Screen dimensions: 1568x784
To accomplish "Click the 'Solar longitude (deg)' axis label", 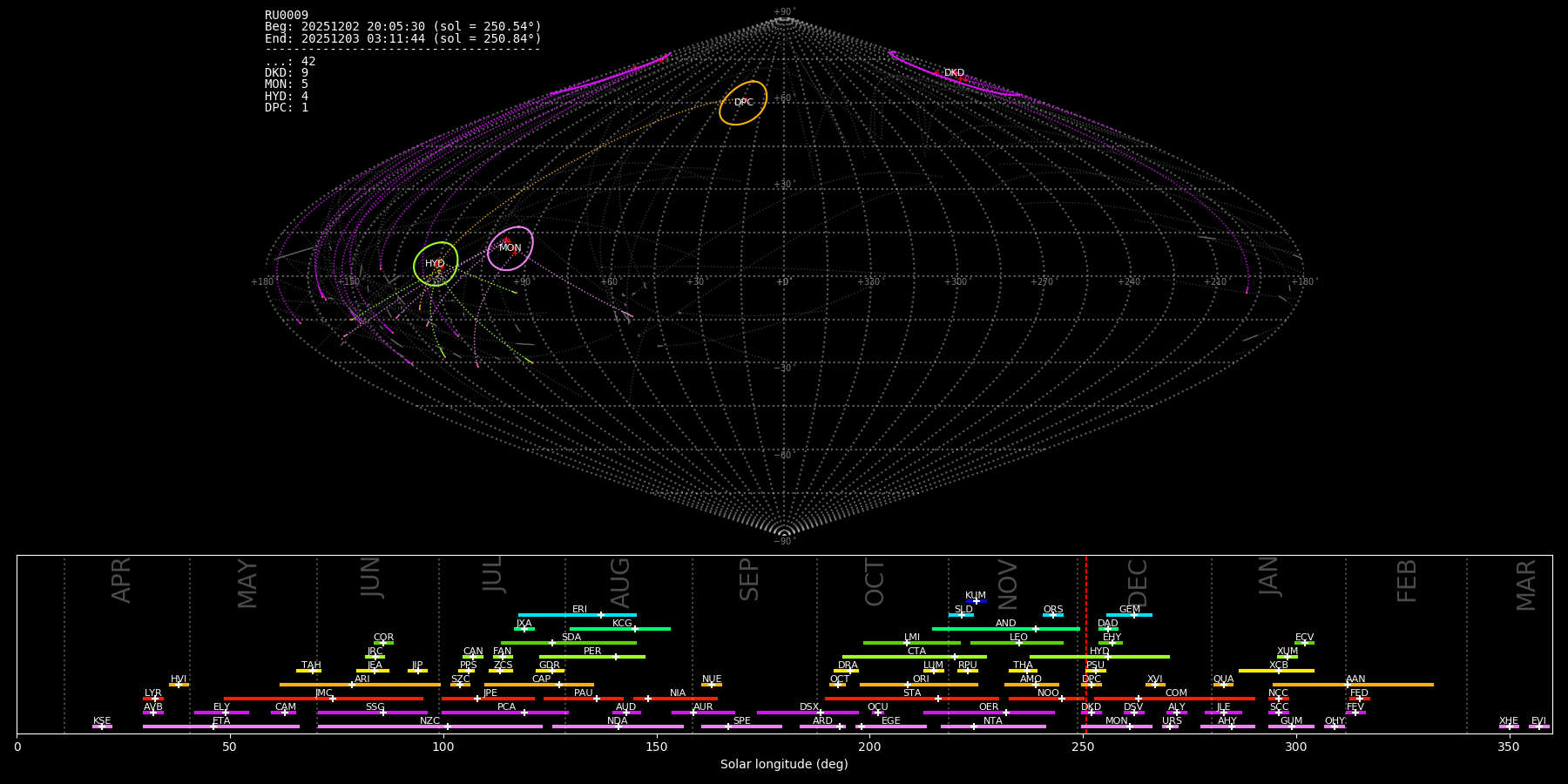I will [784, 765].
